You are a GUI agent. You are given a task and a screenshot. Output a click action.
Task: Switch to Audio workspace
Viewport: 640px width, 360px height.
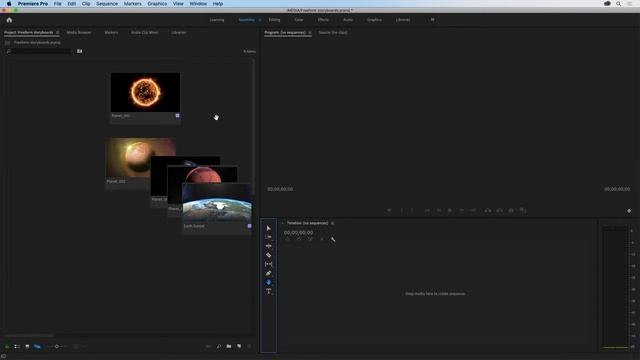348,20
